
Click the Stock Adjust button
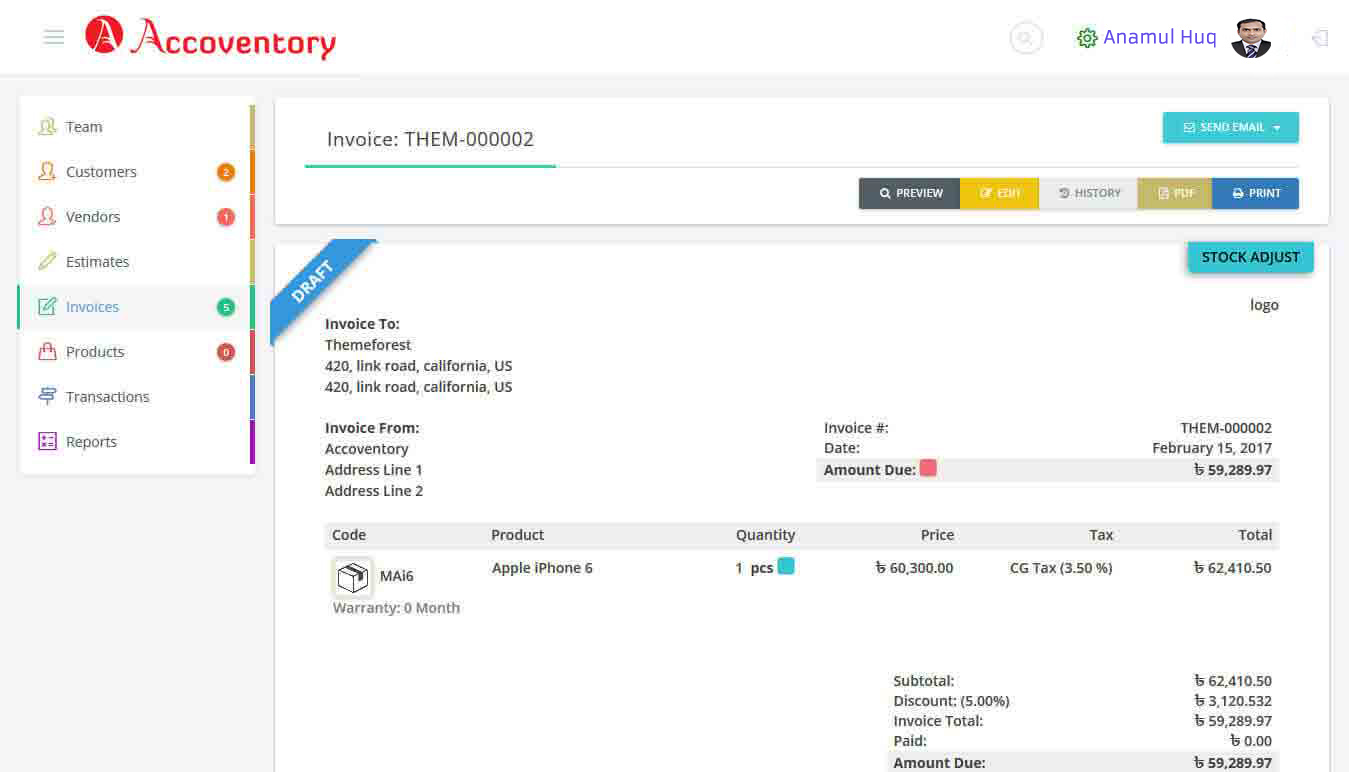click(1251, 257)
